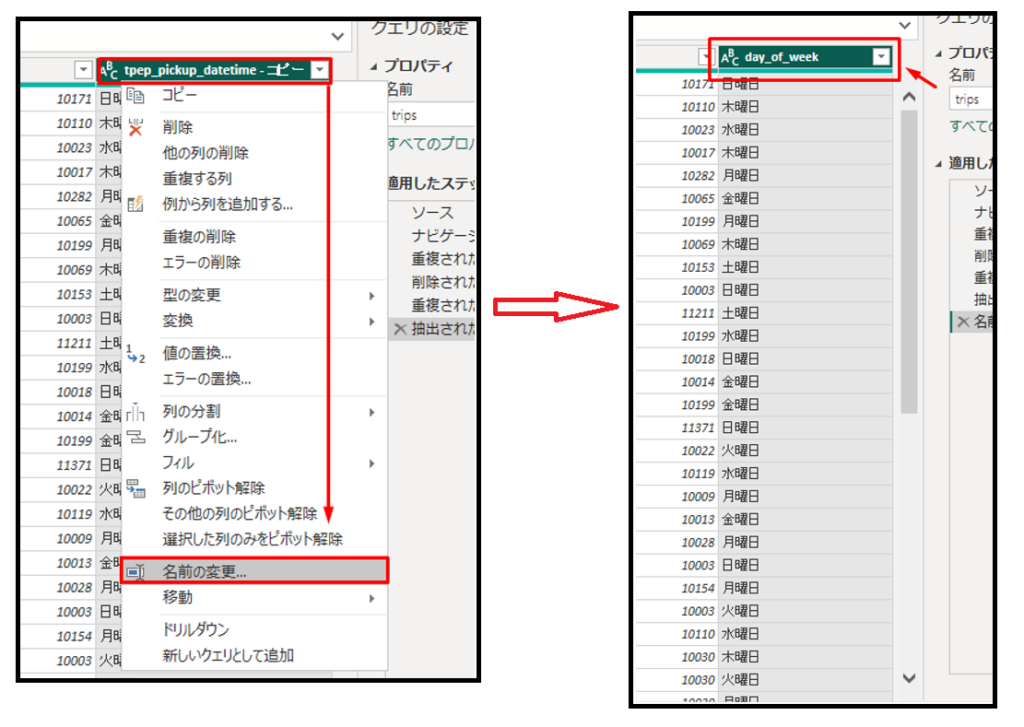Click 土曜日 beside 10153 in right table
The height and width of the screenshot is (727, 1024).
click(x=741, y=267)
